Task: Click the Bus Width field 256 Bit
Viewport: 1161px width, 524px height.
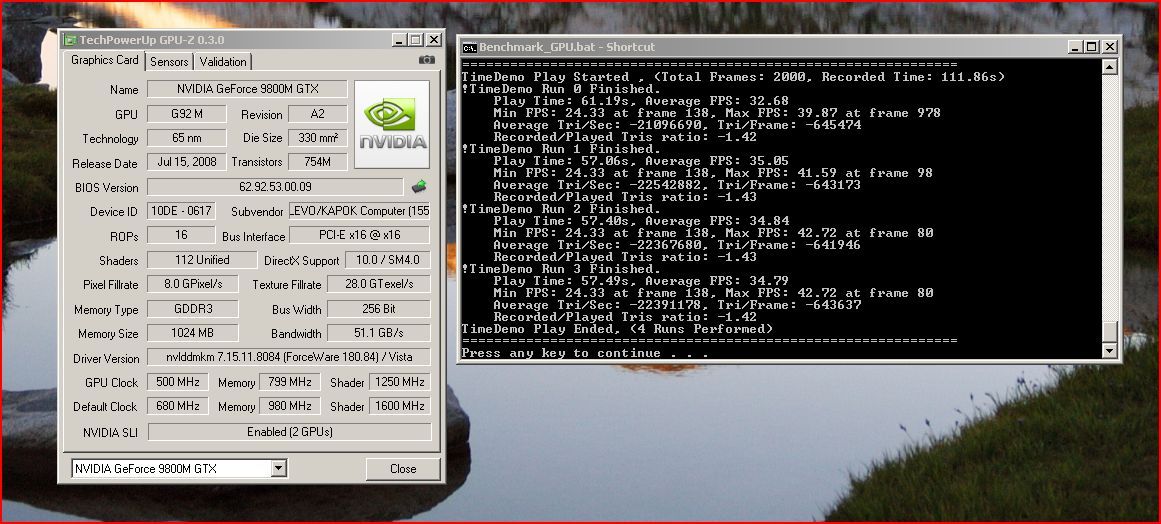Action: [378, 309]
